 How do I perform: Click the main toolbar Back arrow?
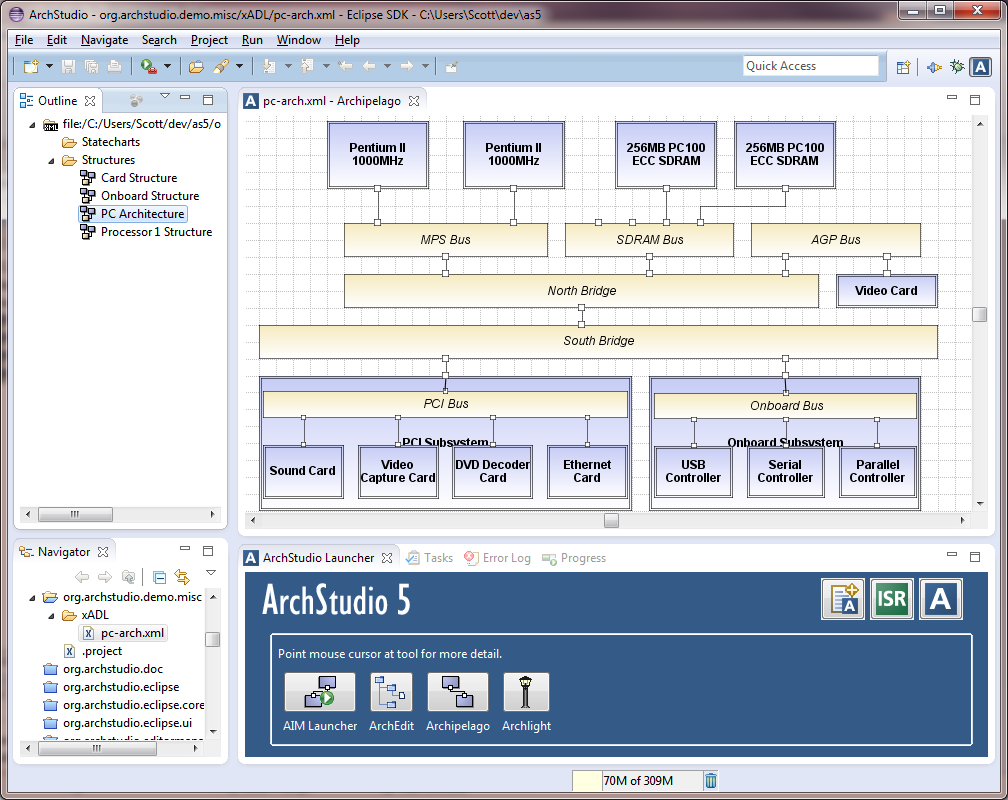369,66
